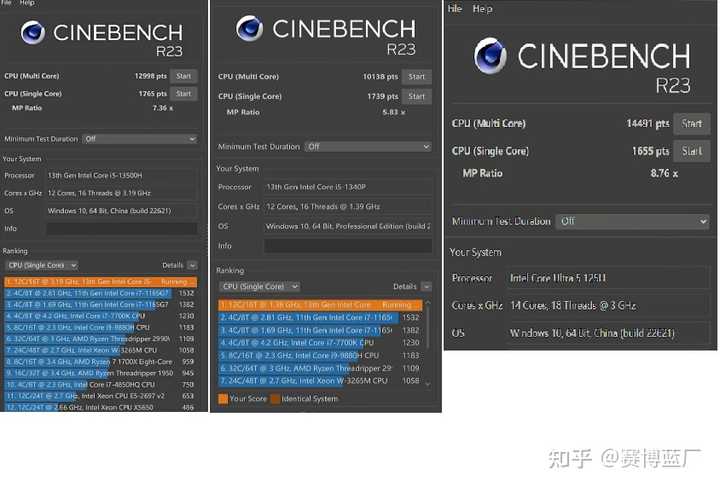Screen dimensions: 720x487
Task: Click 14 Cores, 18 Threads @ 3 GHz text
Action: coord(573,306)
